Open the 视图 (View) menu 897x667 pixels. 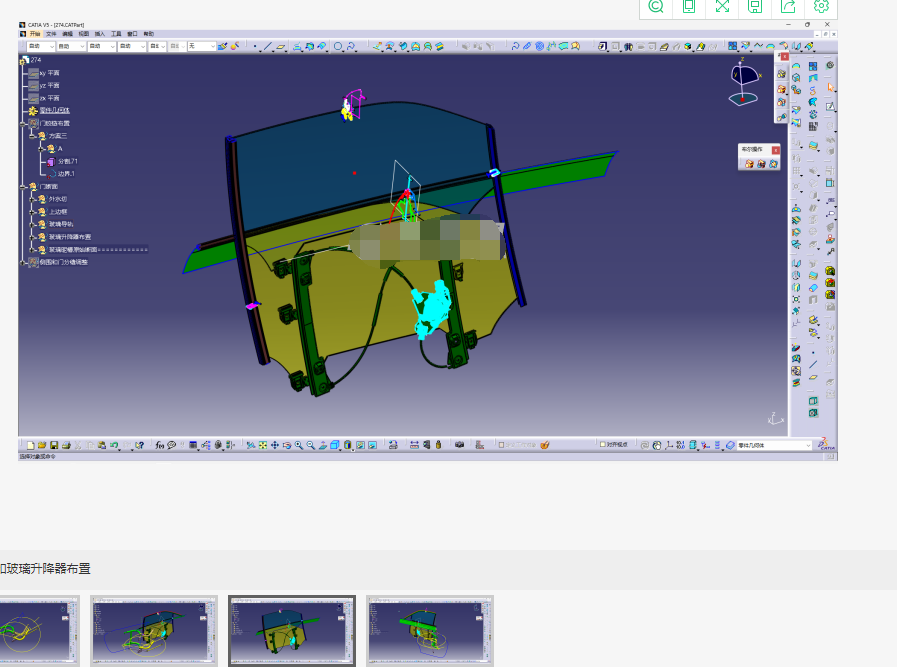coord(84,34)
